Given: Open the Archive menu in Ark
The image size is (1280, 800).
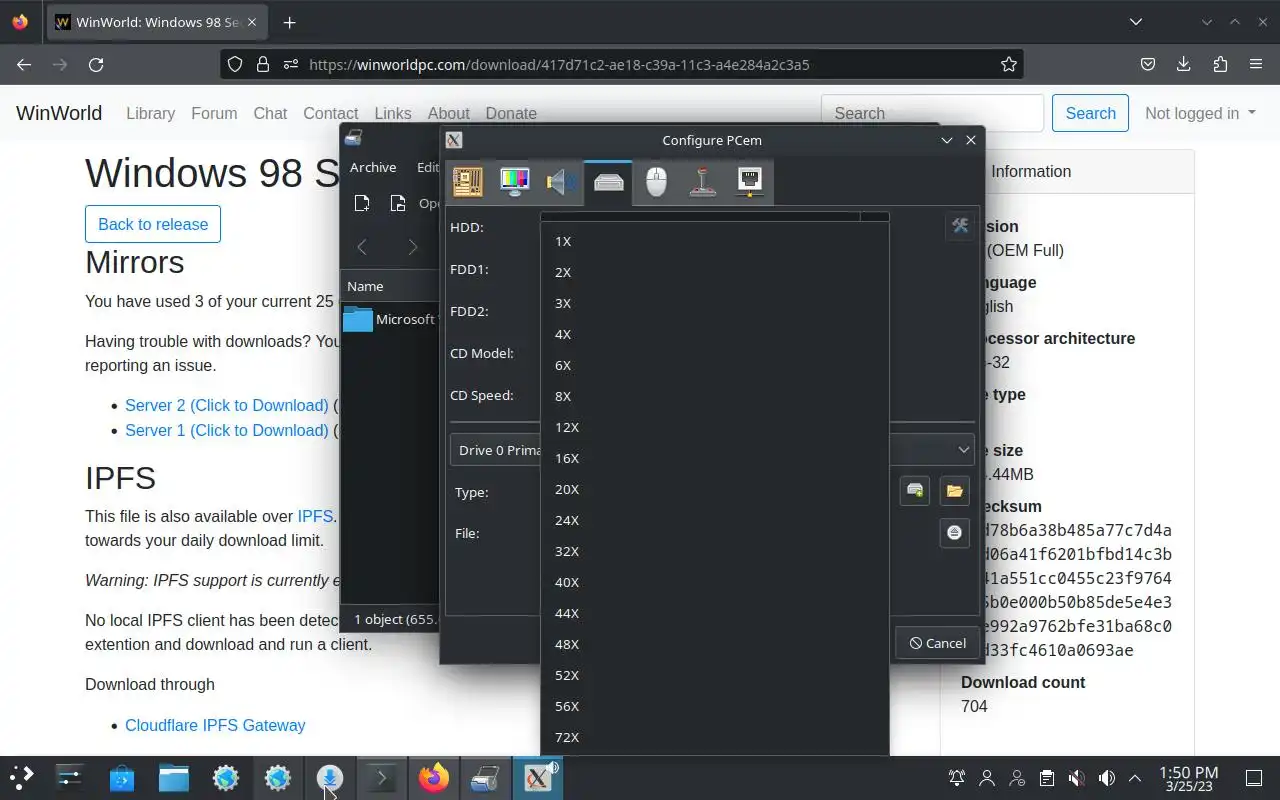Looking at the screenshot, I should coord(373,167).
